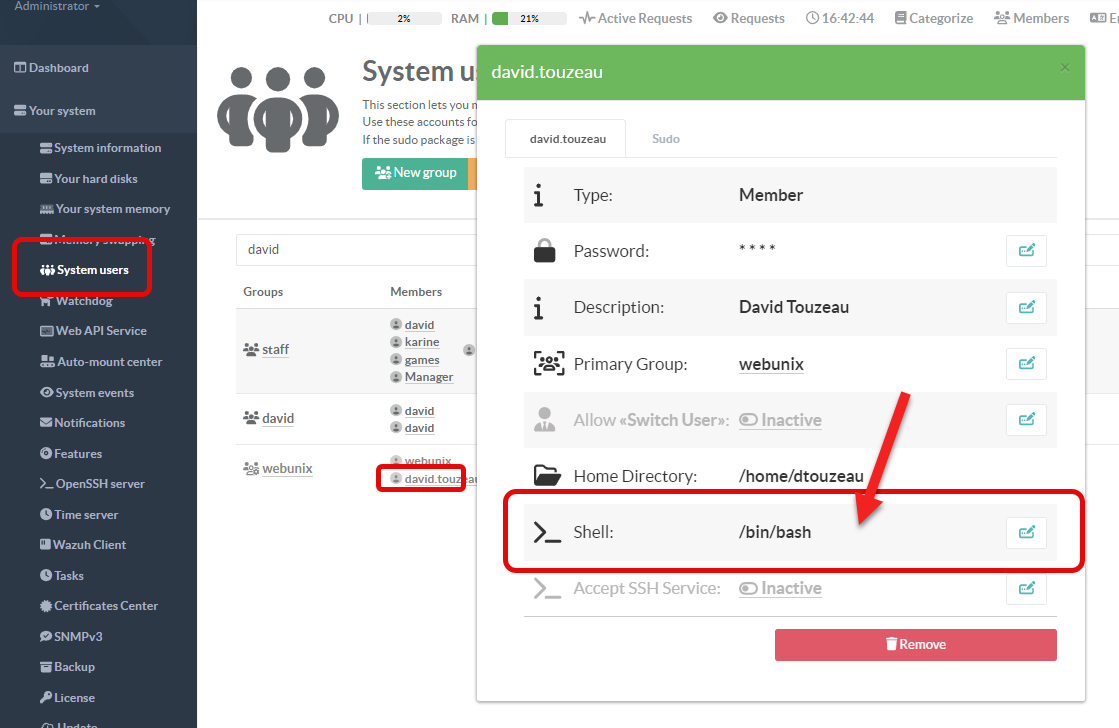Click the edit icon for Shell row
This screenshot has width=1119, height=728.
[x=1026, y=532]
